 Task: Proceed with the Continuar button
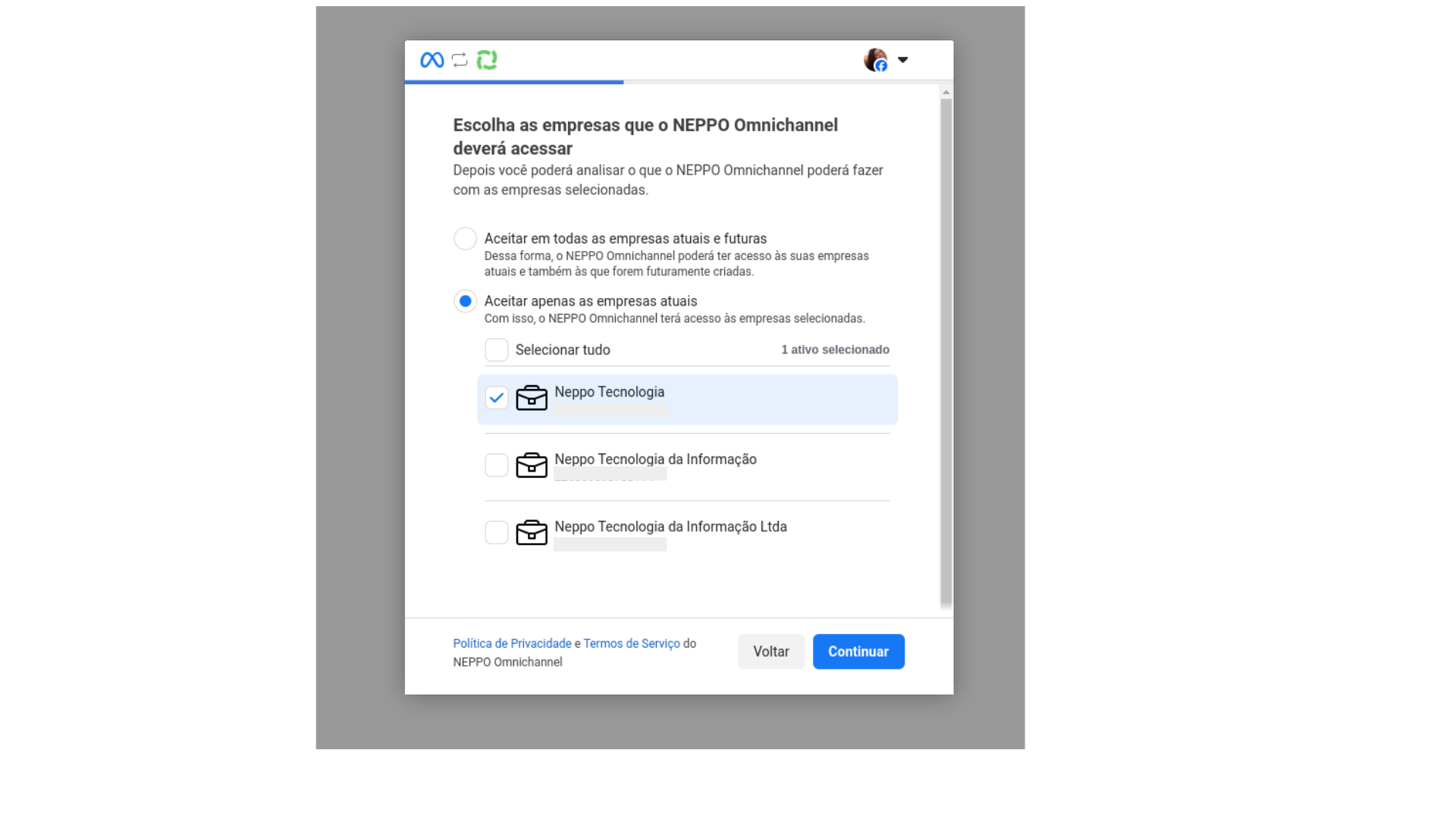tap(858, 651)
